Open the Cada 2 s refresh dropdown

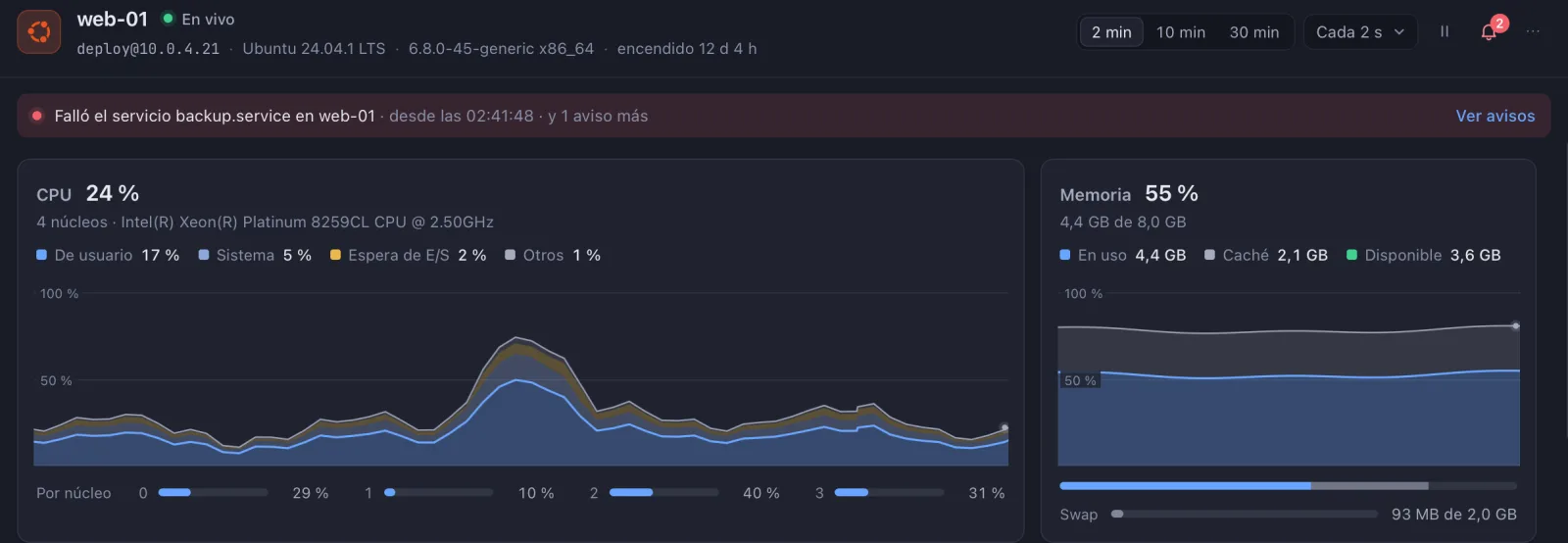tap(1360, 32)
